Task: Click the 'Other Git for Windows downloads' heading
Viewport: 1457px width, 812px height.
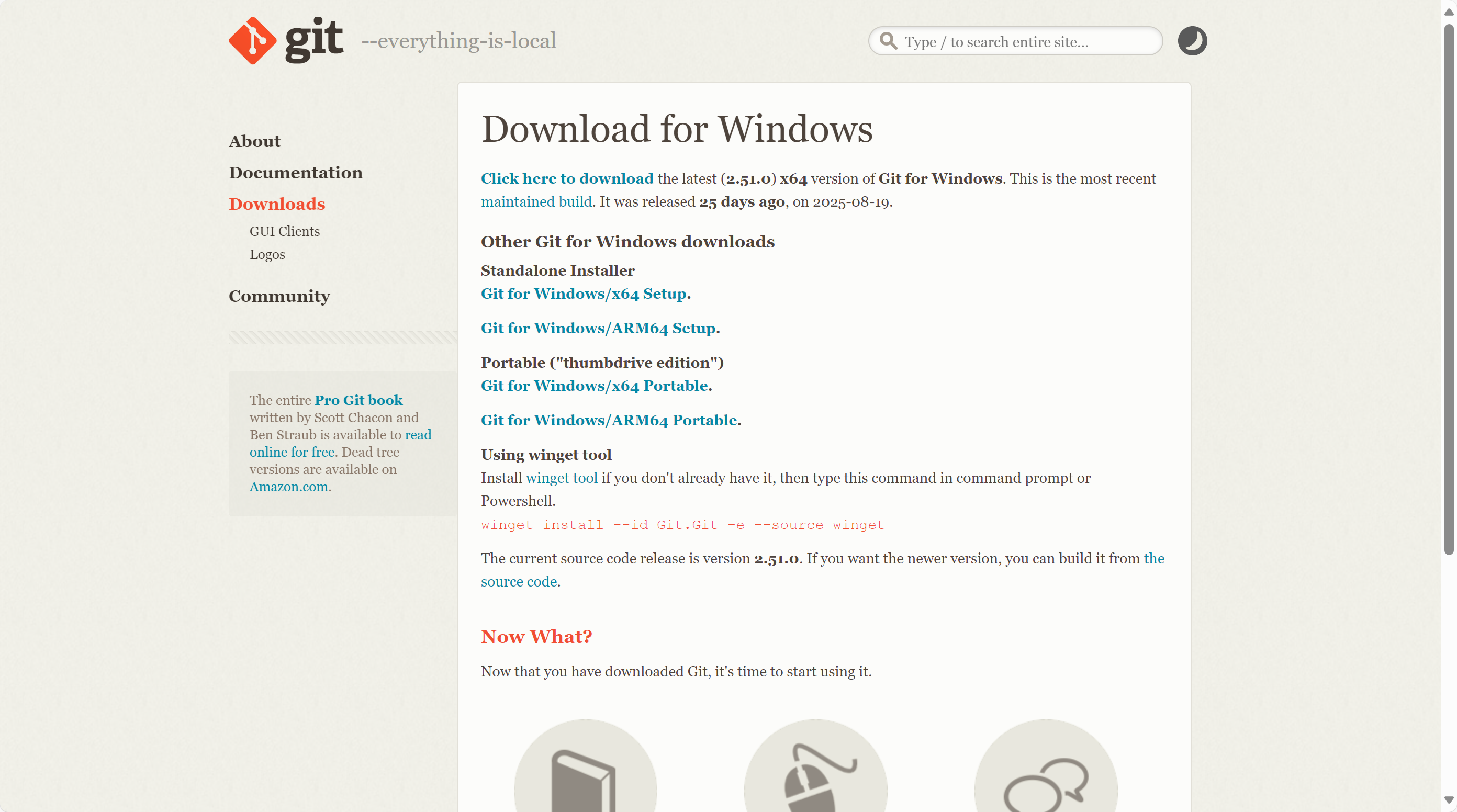Action: coord(628,242)
